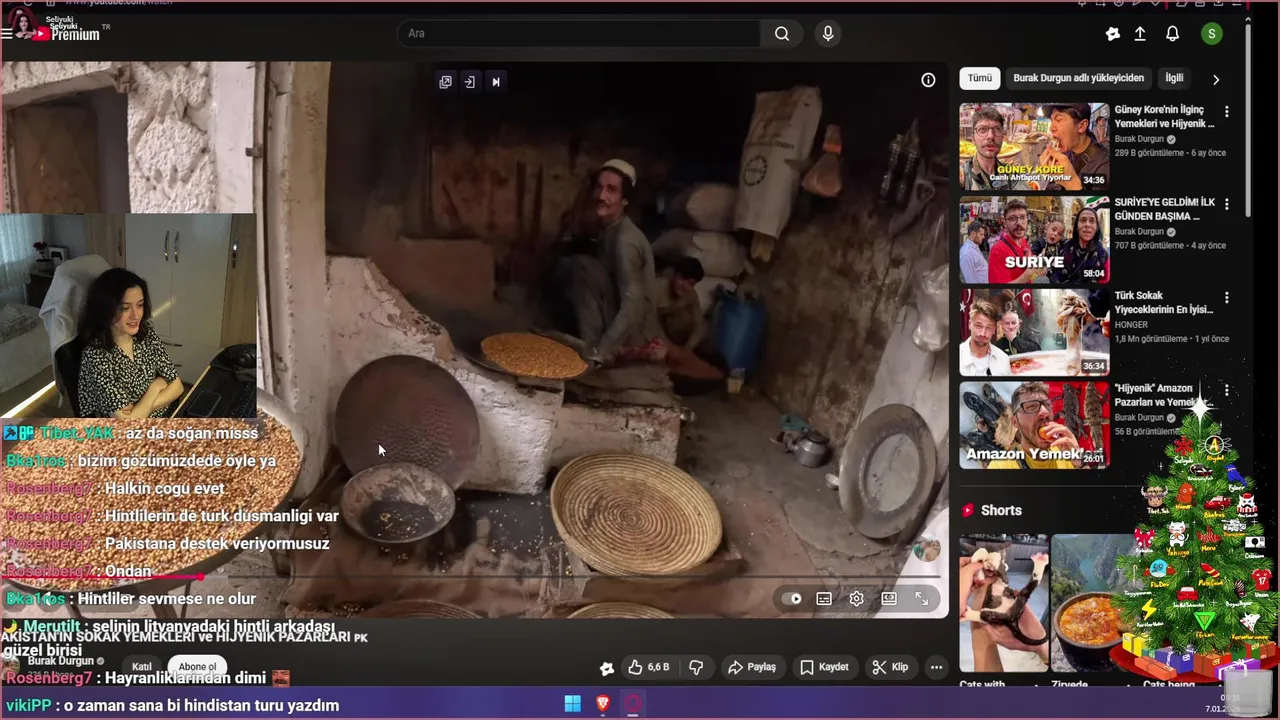Open the notifications bell
This screenshot has height=720, width=1280.
tap(1173, 34)
